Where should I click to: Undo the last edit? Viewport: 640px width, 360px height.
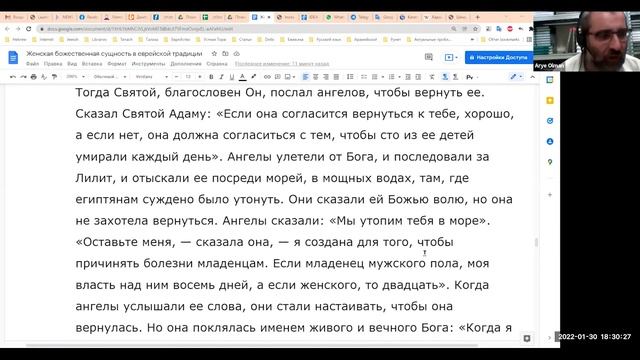[13, 77]
